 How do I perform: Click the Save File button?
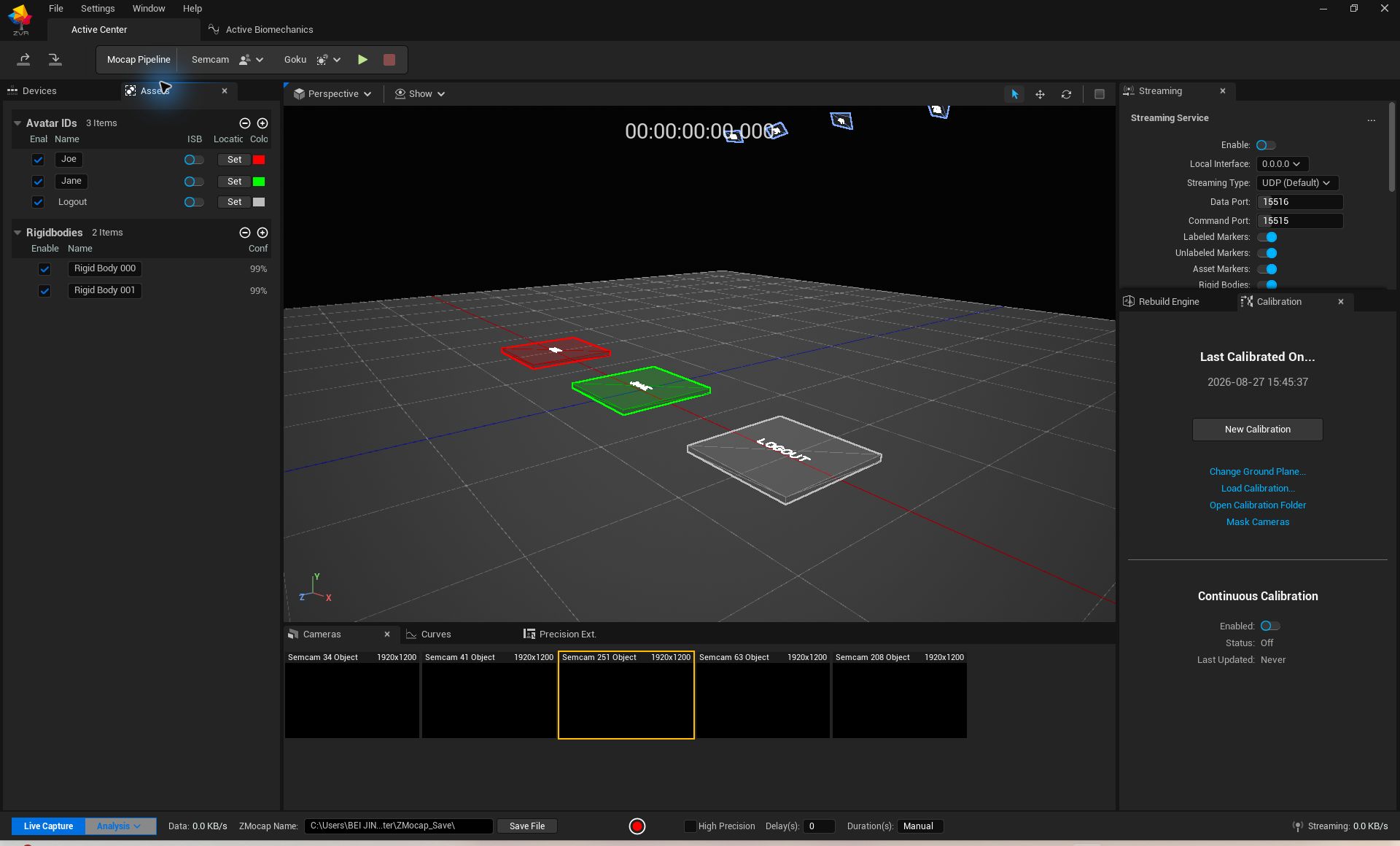coord(527,826)
